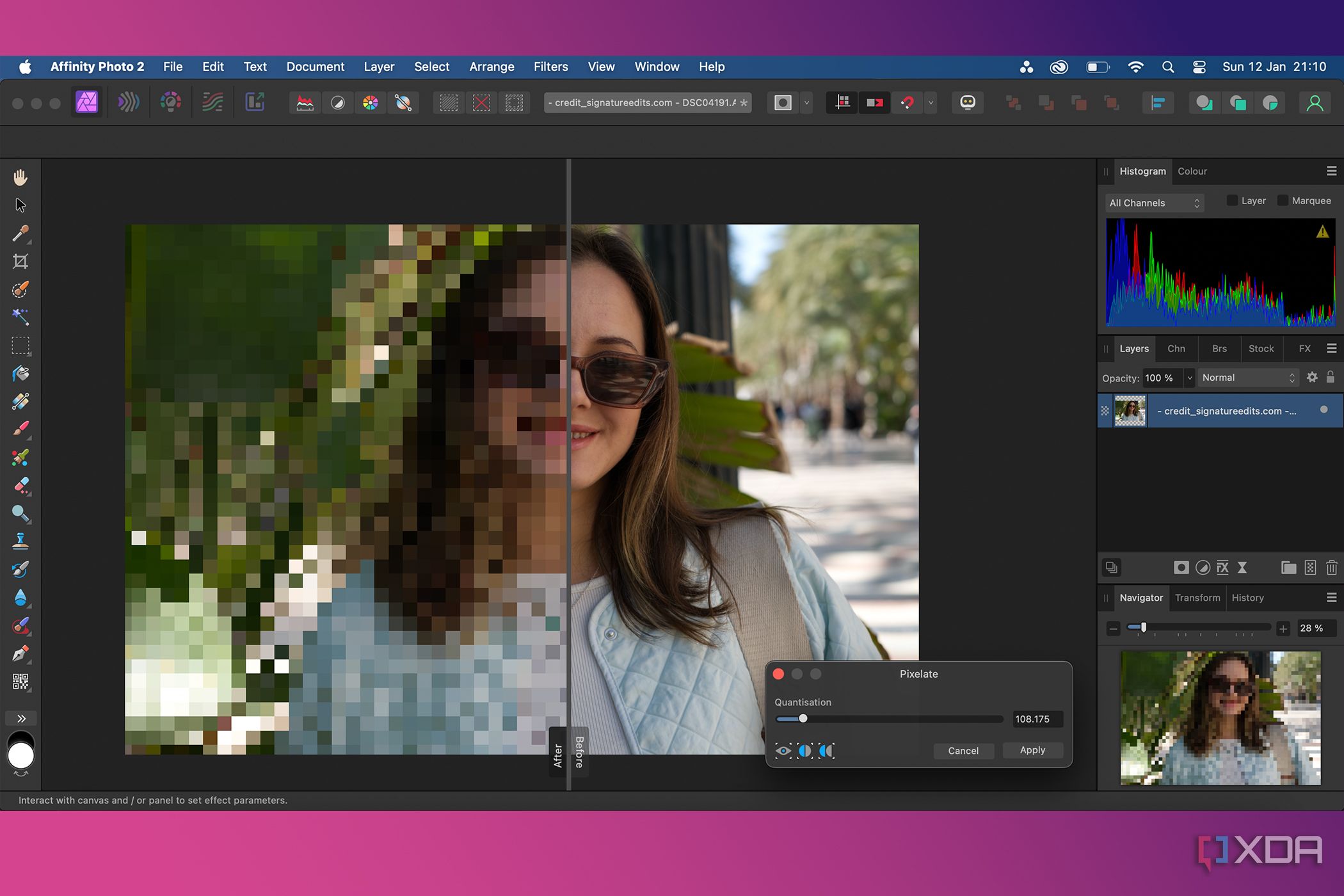Open snapping options dropdown arrow
The height and width of the screenshot is (896, 1344).
pyautogui.click(x=931, y=102)
